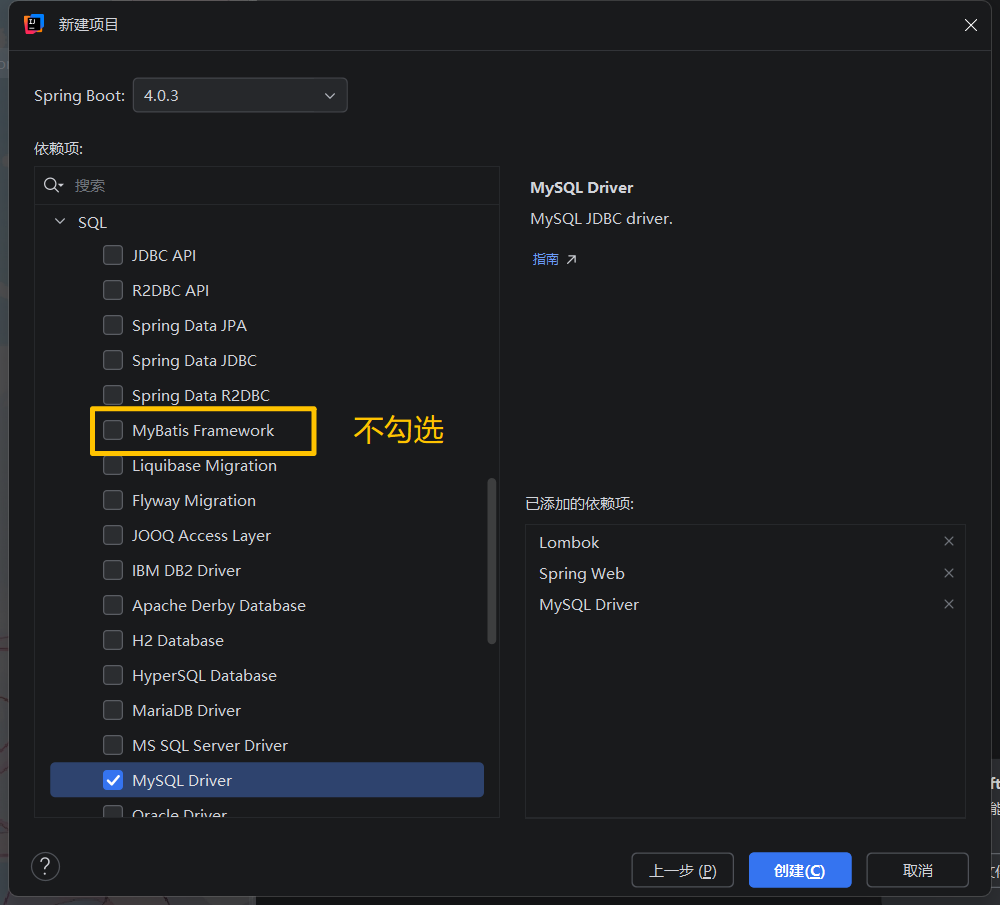Viewport: 1000px width, 905px height.
Task: Click the 上一步 previous button
Action: tap(682, 870)
